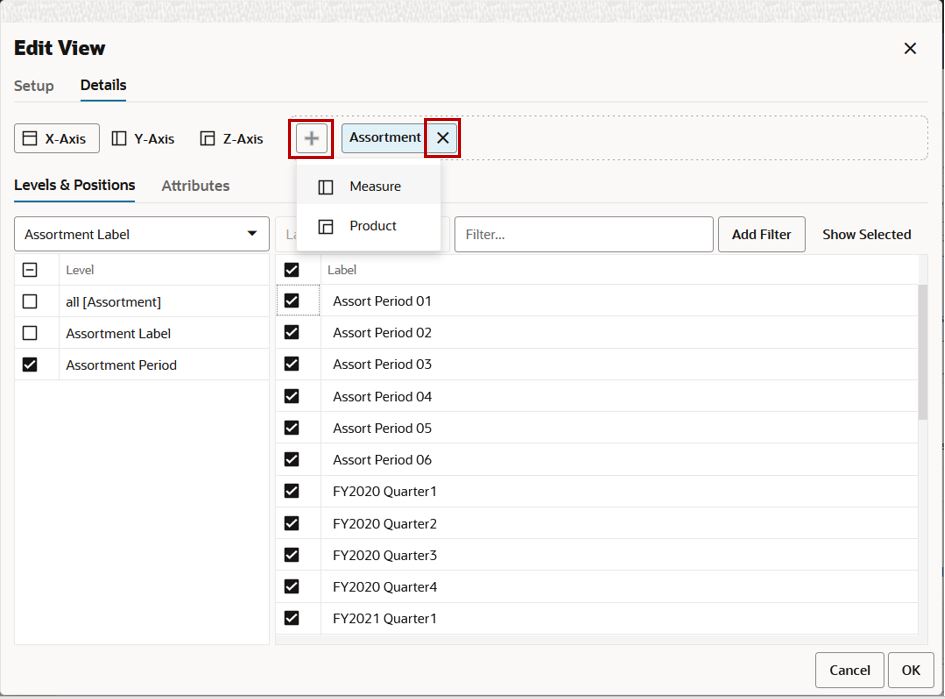Select the X-Axis button
The height and width of the screenshot is (699, 945).
click(57, 139)
